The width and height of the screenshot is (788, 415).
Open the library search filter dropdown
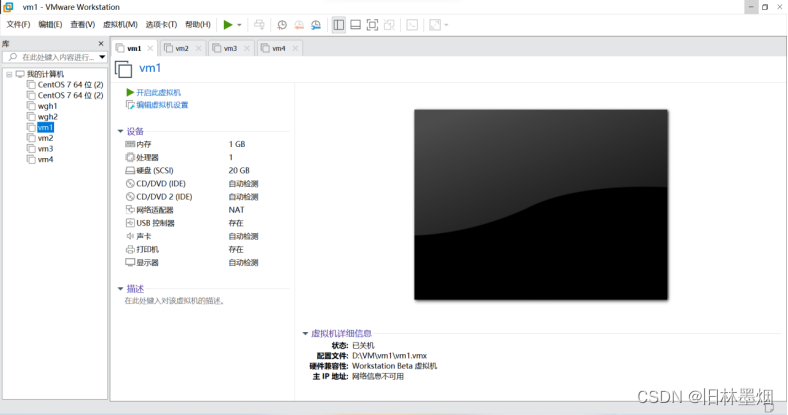(102, 57)
